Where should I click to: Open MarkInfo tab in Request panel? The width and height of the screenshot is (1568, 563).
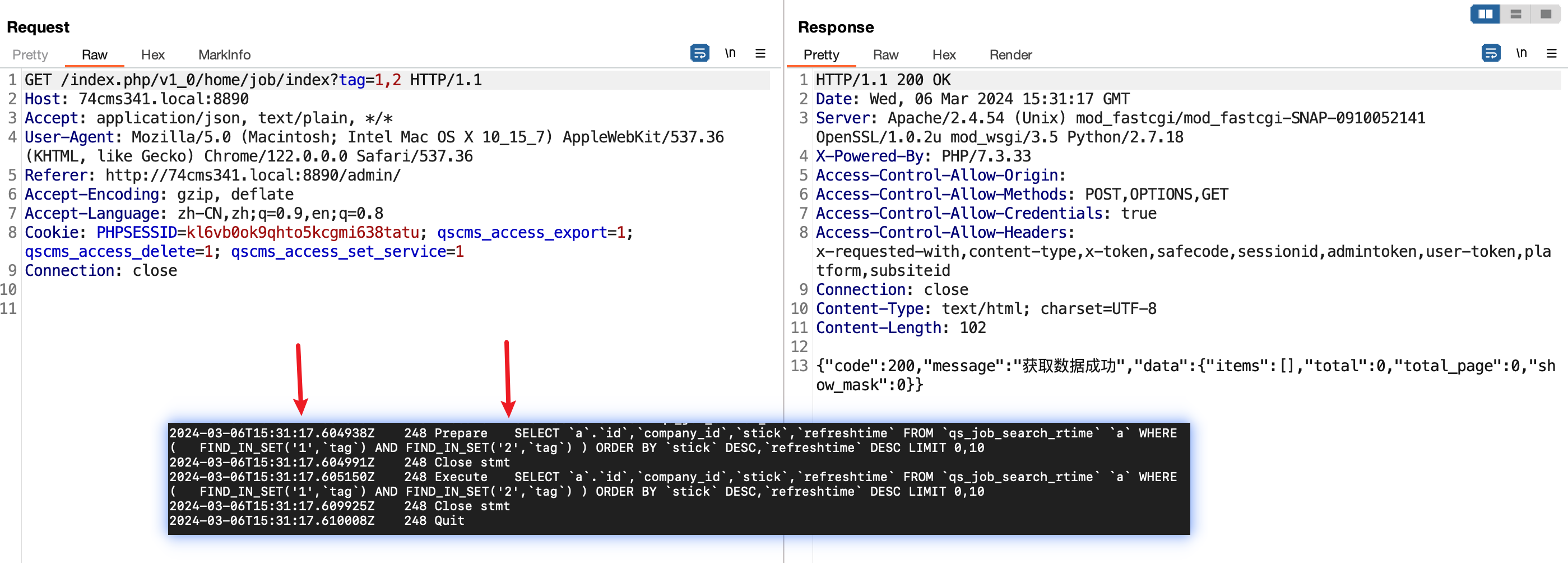(x=224, y=55)
